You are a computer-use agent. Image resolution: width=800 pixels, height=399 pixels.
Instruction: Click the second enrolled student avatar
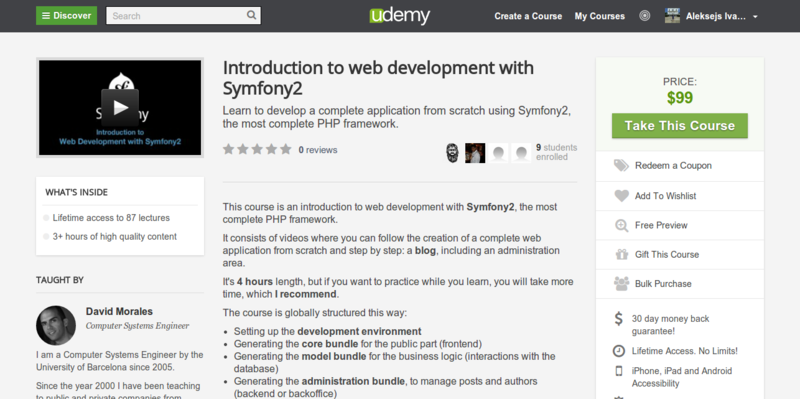(475, 153)
